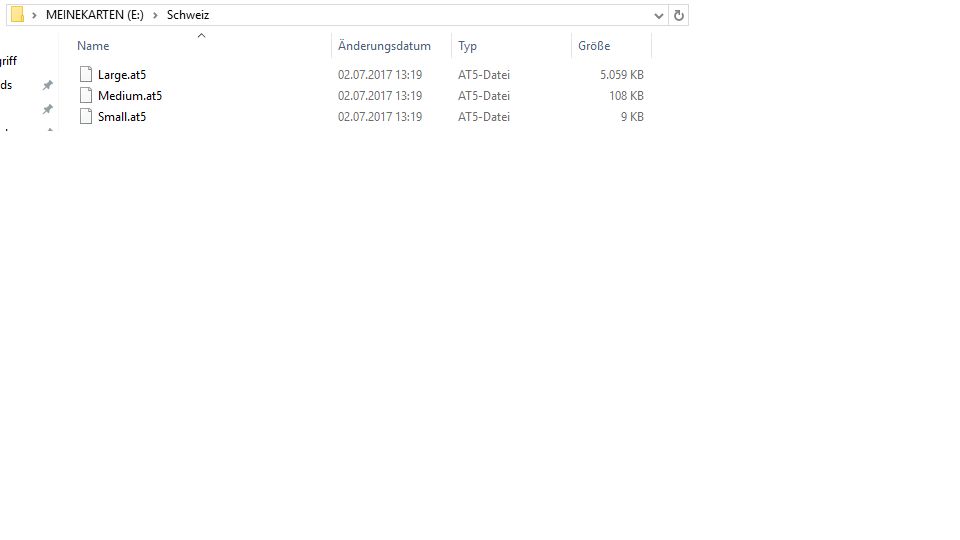This screenshot has height=540, width=960.
Task: Sort files by Typ column header
Action: tap(467, 46)
